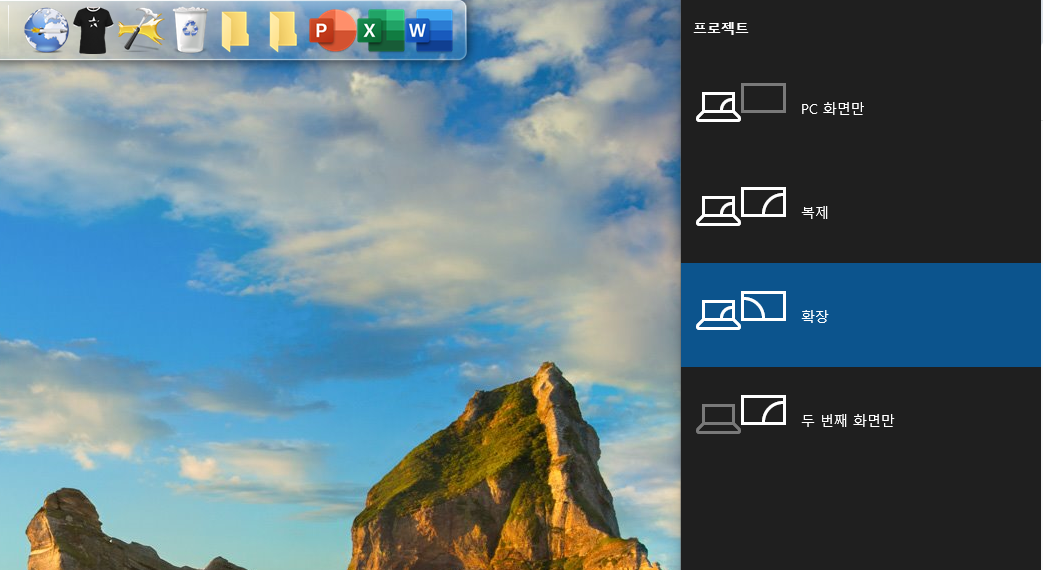This screenshot has height=570, width=1043.
Task: Click the 두 번째 화면만 monitor icon
Action: (741, 414)
